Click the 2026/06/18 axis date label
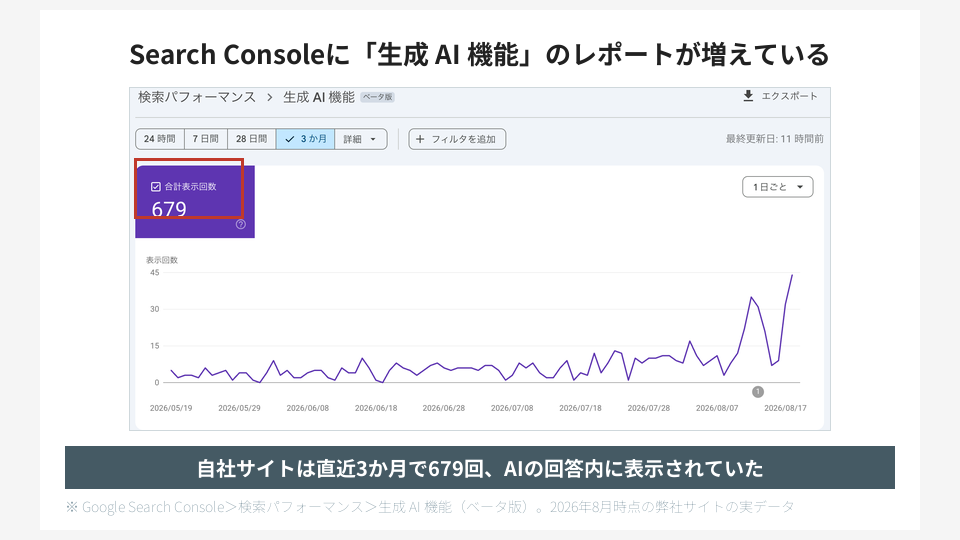Screen dimensions: 960x540 click(376, 408)
